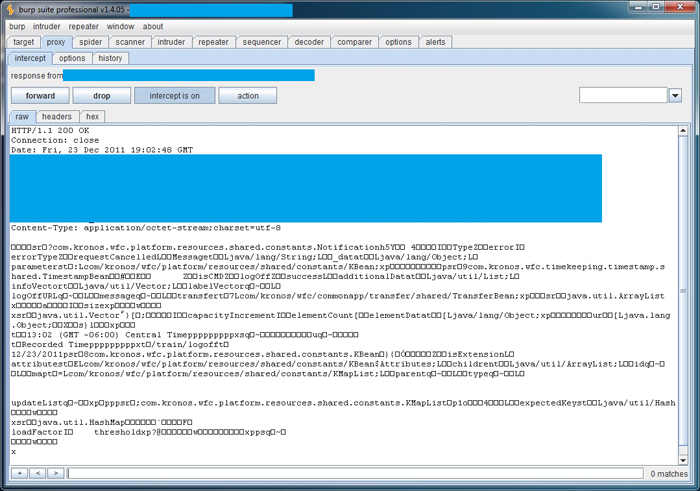Close the Burp Suite window

[680, 7]
